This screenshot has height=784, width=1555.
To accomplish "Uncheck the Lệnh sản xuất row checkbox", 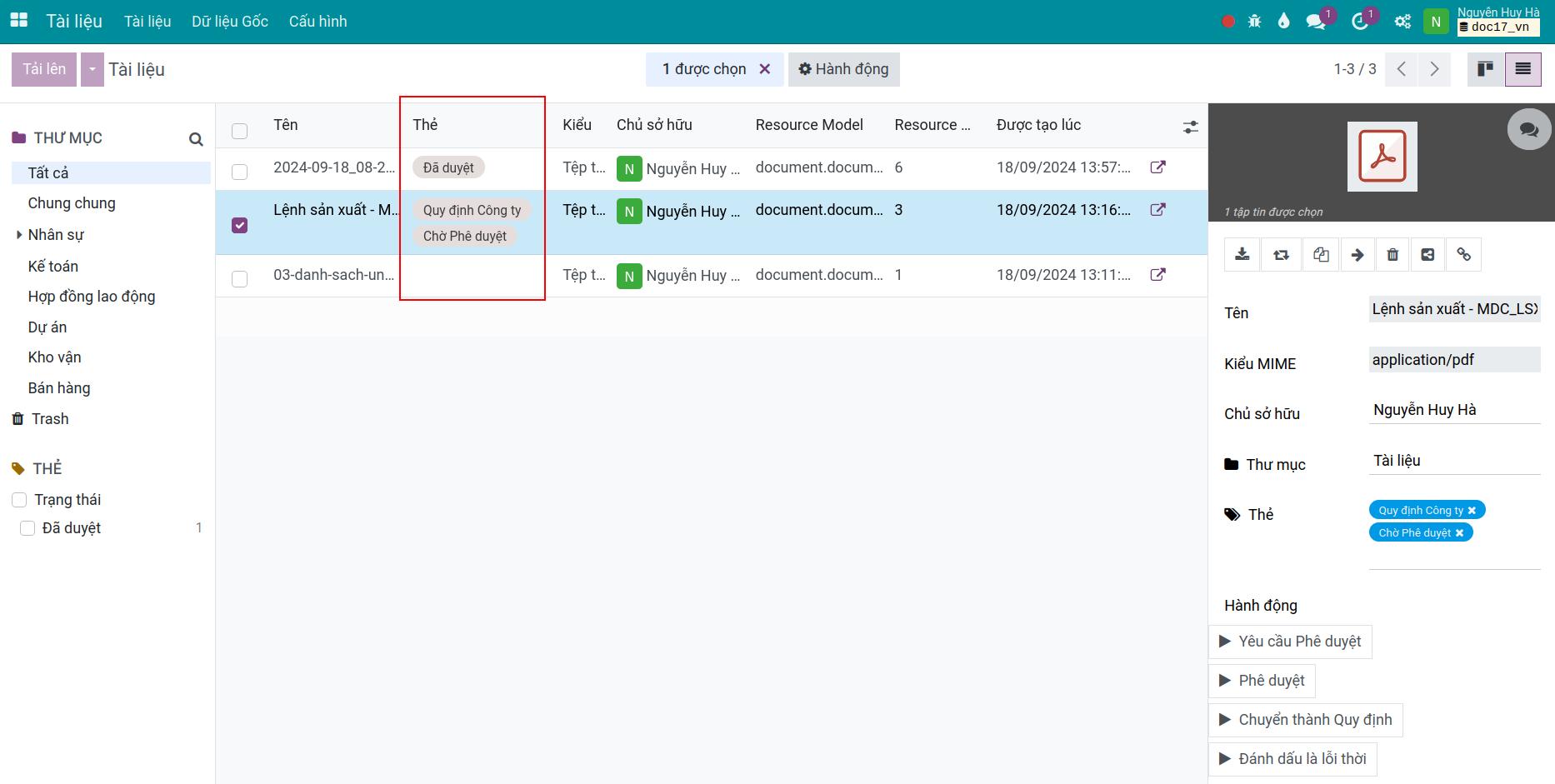I will (x=240, y=225).
